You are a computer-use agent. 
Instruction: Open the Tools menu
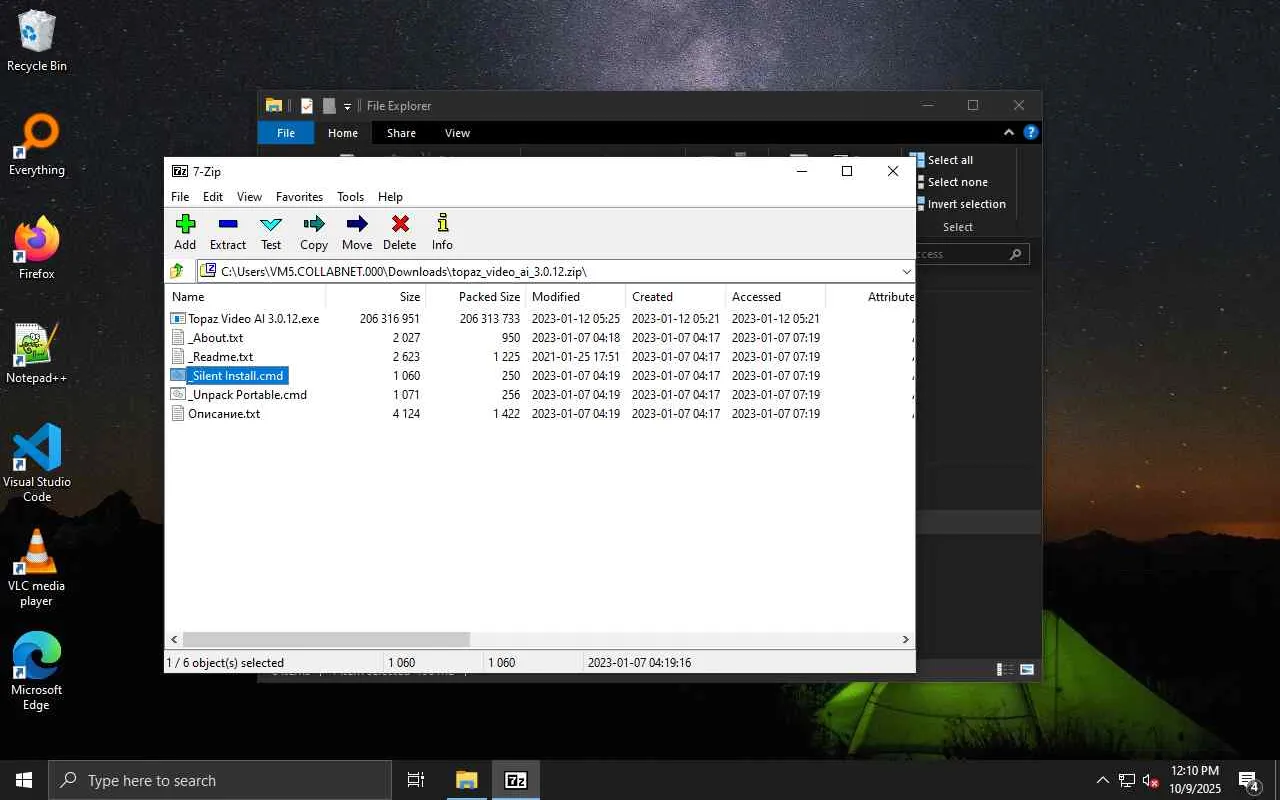351,197
